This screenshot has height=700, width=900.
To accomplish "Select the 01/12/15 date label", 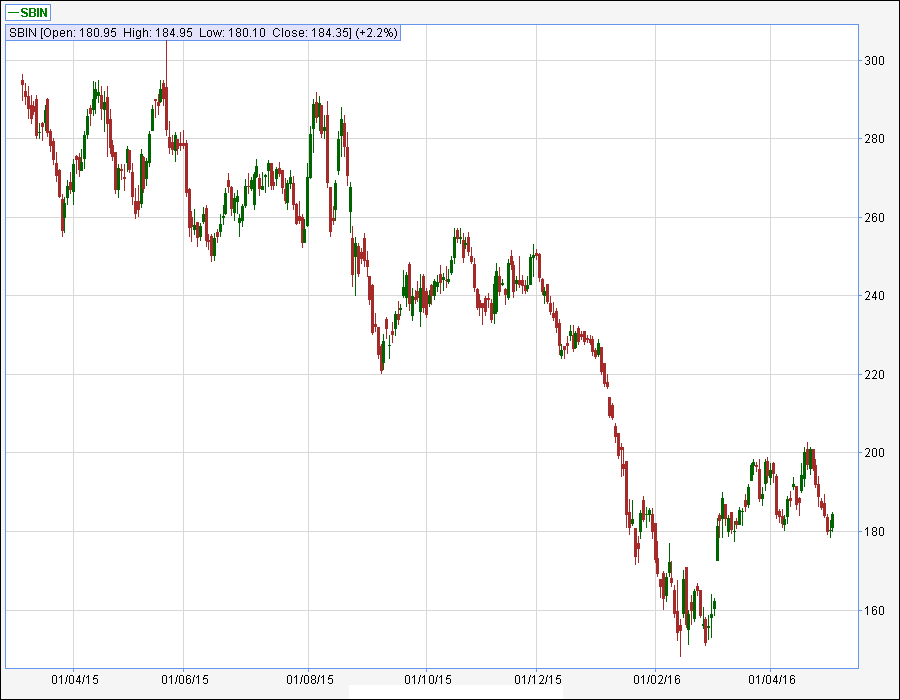I will coord(537,679).
